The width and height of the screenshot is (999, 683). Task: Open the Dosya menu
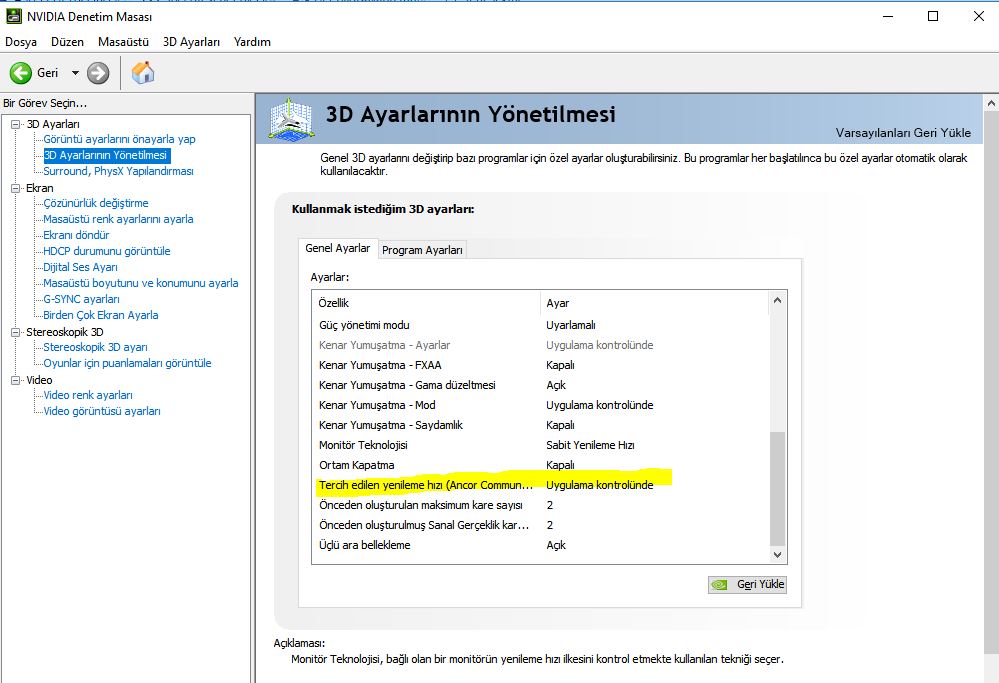(x=21, y=42)
